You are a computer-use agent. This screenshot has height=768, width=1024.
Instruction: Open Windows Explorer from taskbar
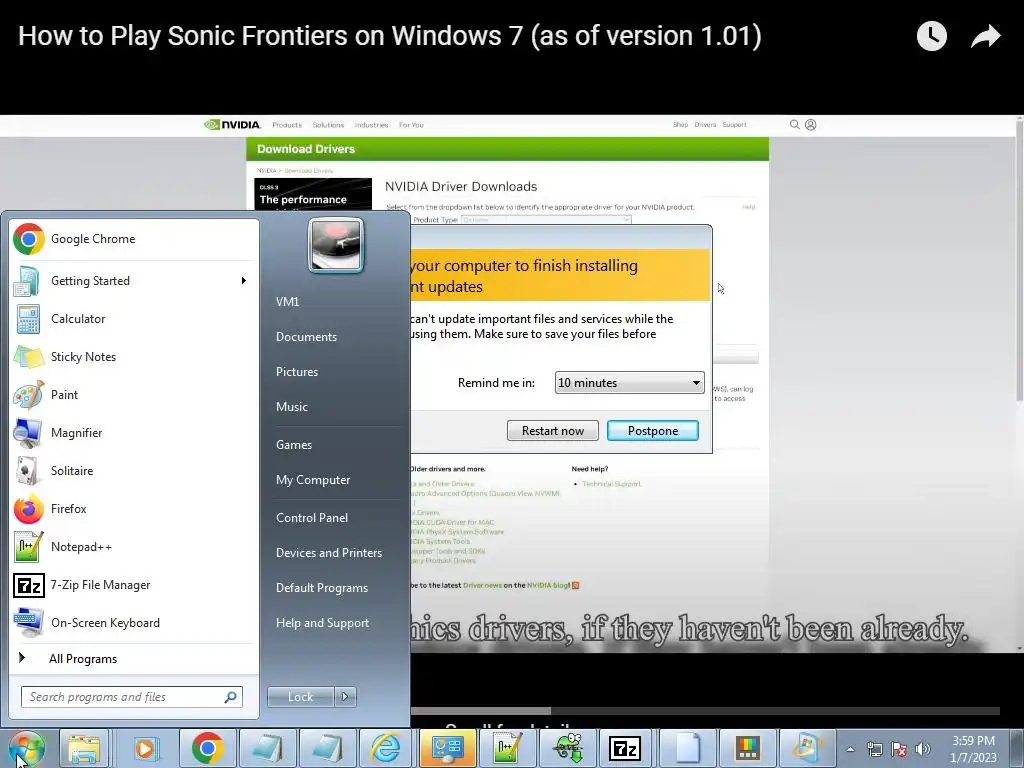(84, 748)
